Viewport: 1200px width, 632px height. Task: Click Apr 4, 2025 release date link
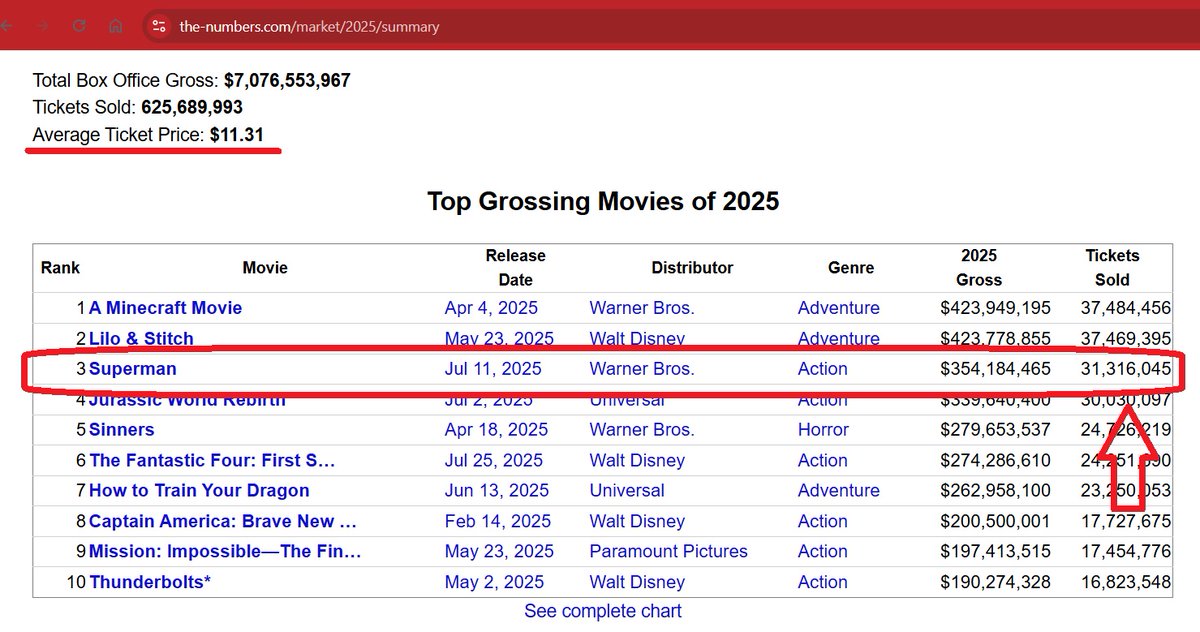tap(491, 308)
